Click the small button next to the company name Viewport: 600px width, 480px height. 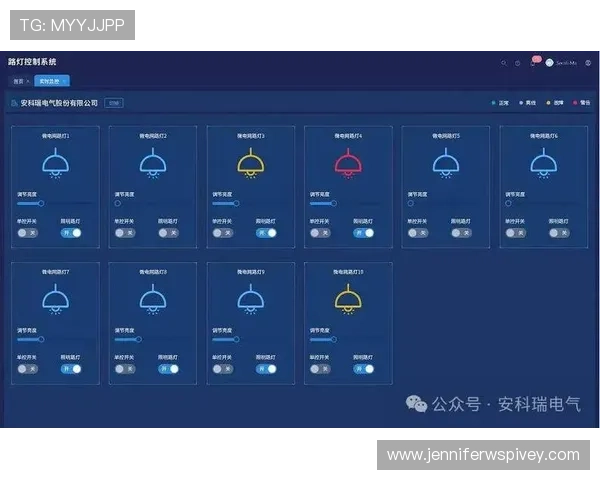click(114, 103)
